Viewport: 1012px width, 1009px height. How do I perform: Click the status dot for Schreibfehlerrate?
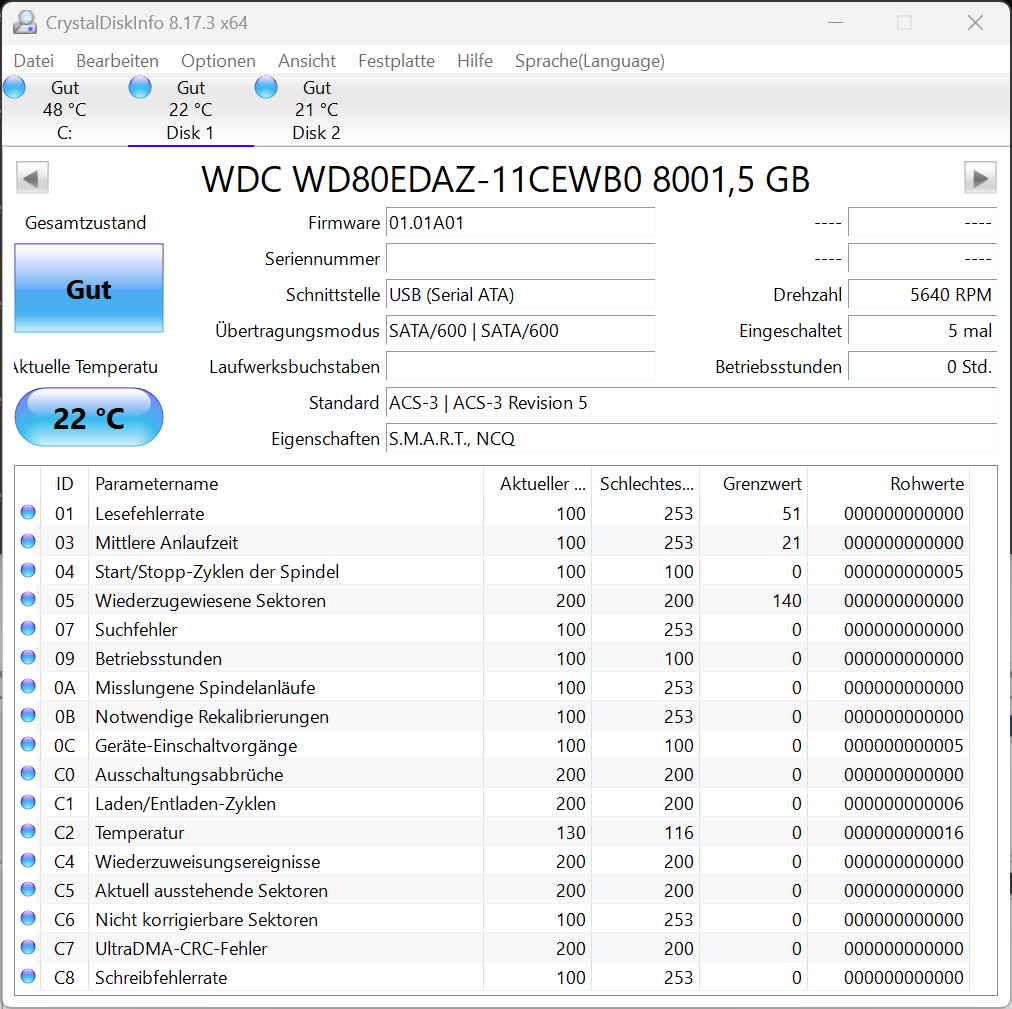(28, 977)
